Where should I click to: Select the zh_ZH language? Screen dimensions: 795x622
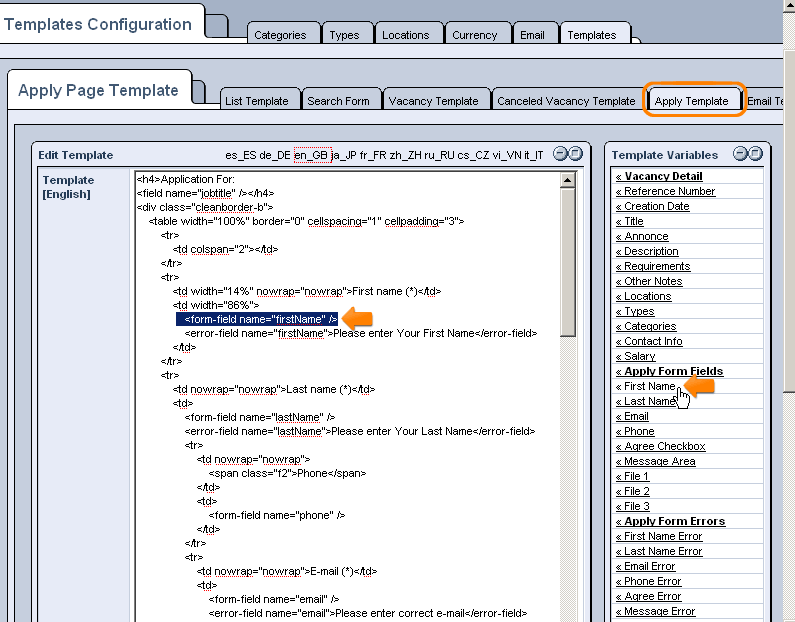(405, 155)
